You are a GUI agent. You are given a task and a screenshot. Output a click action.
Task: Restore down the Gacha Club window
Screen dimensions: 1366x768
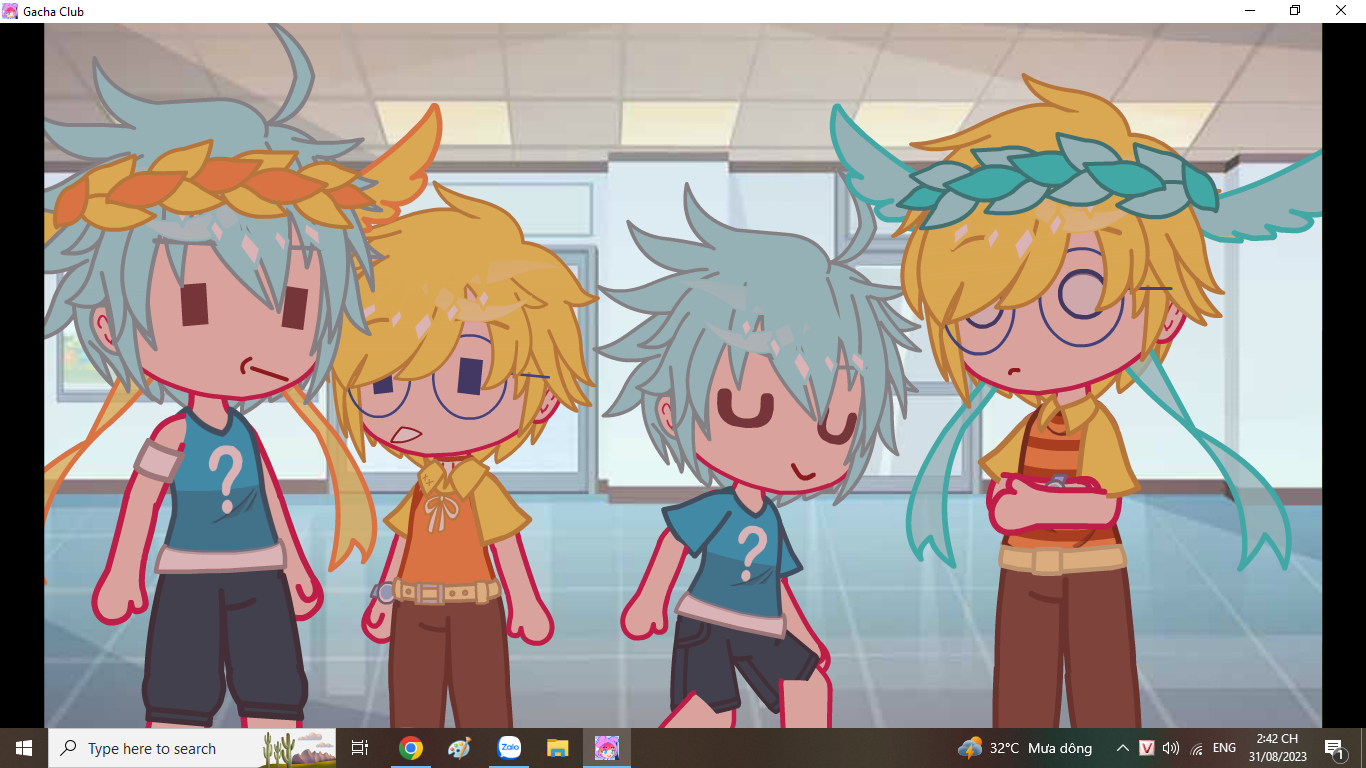pyautogui.click(x=1295, y=11)
